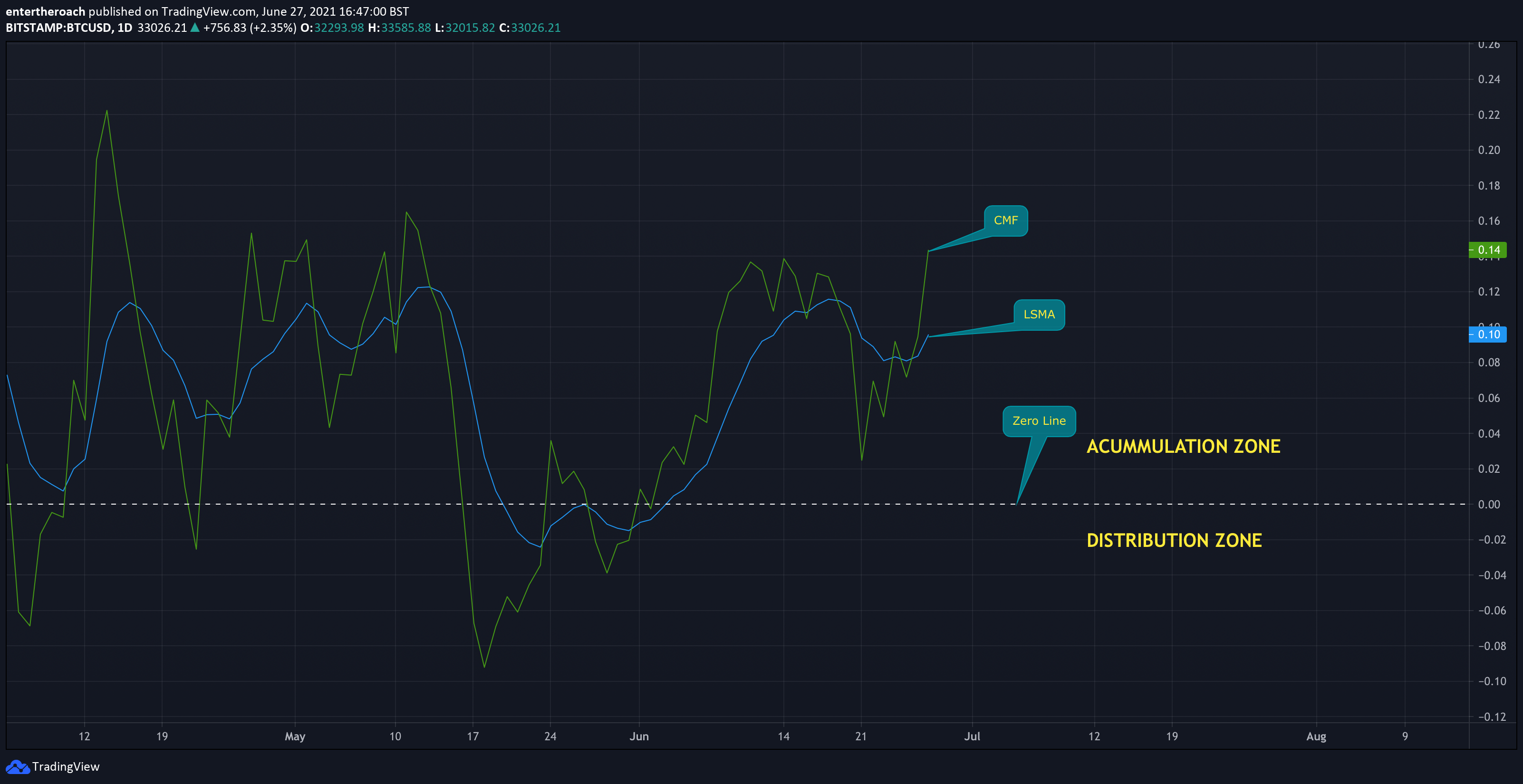The height and width of the screenshot is (784, 1523).
Task: Click the Aug label on time axis
Action: pos(1316,737)
